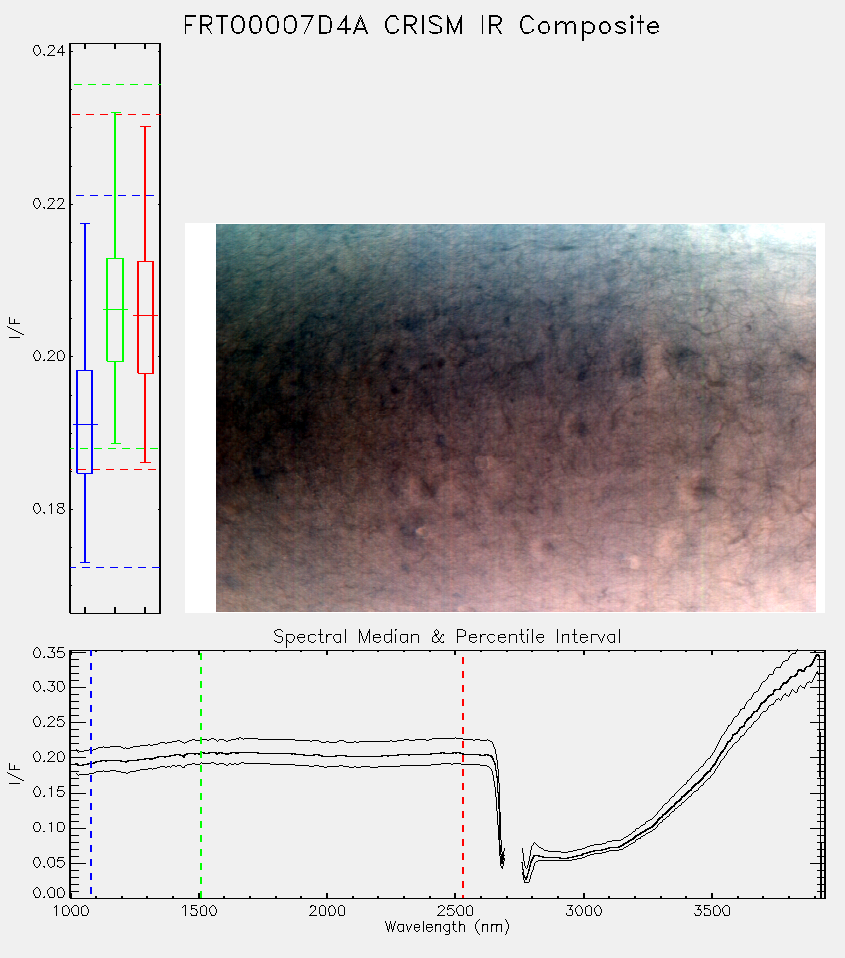
Task: Click the I/F label beside spectral plot
Action: 15,773
